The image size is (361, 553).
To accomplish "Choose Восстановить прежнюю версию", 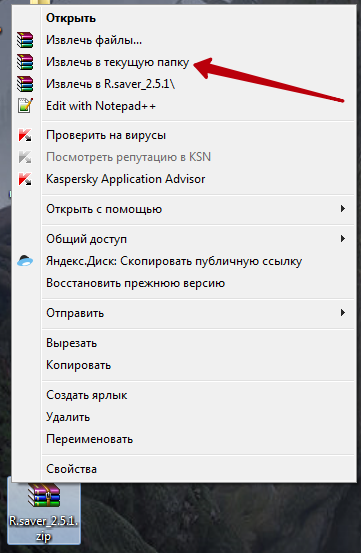I will click(135, 283).
